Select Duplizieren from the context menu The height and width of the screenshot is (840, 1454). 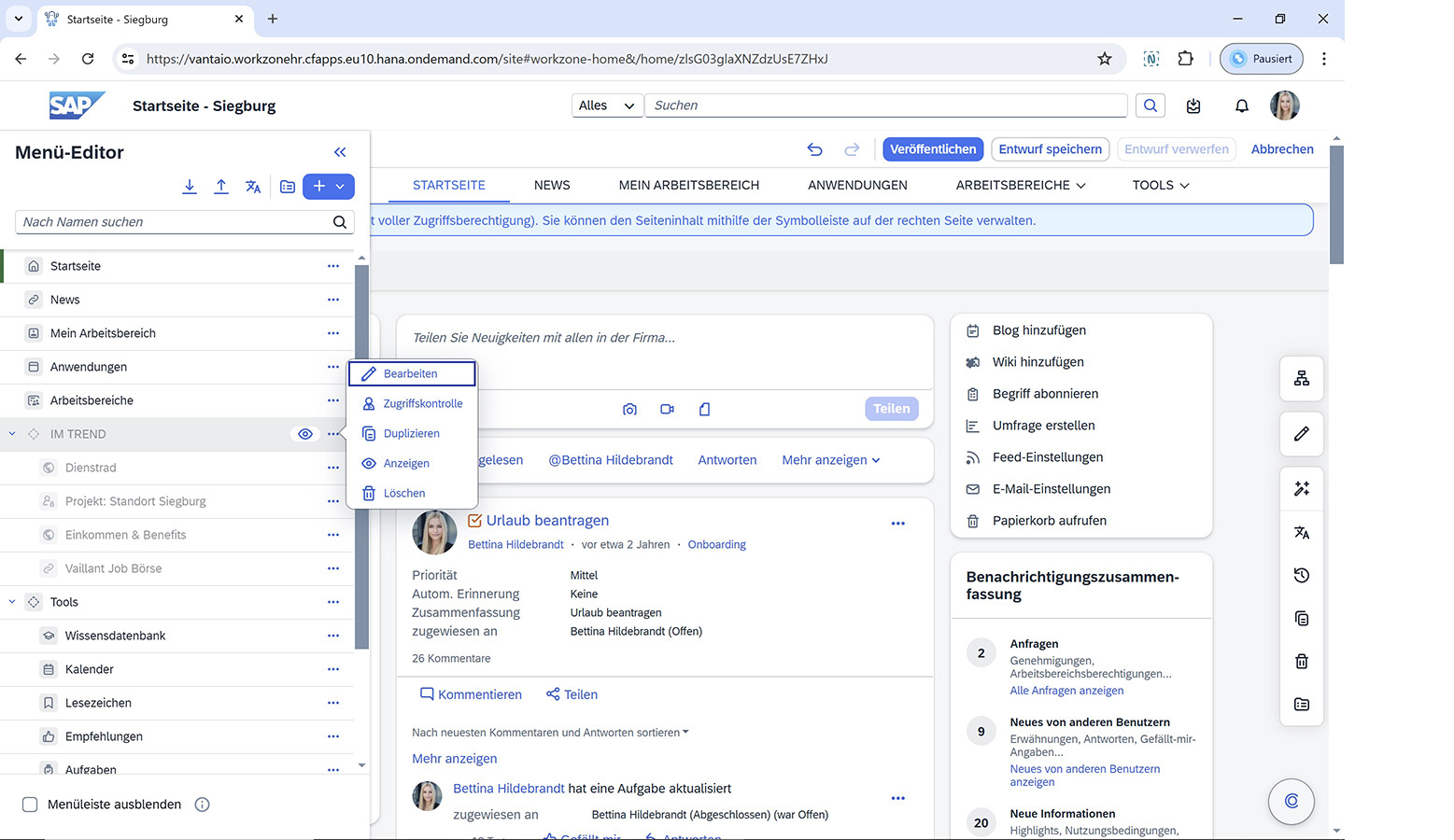point(411,433)
